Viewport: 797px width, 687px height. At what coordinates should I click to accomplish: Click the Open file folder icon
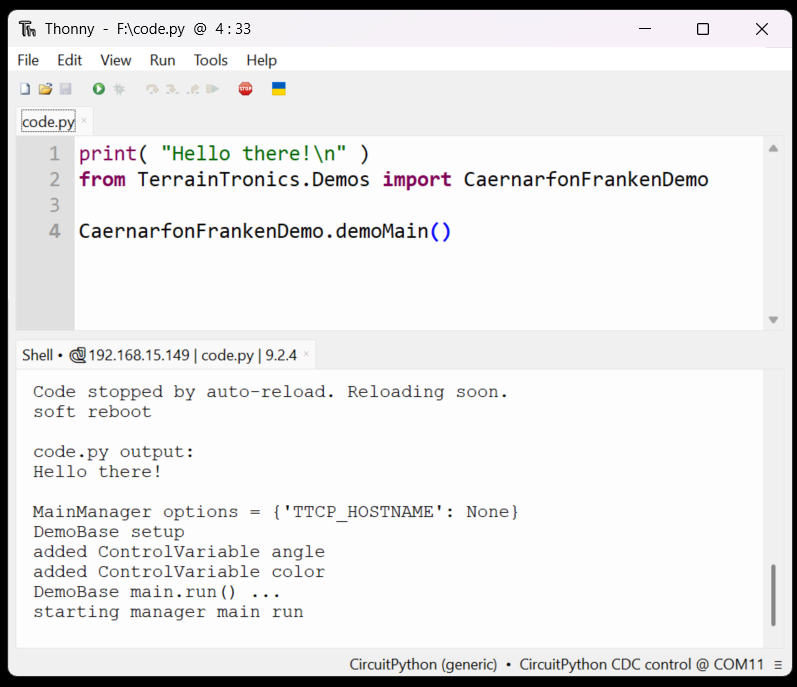pyautogui.click(x=45, y=89)
